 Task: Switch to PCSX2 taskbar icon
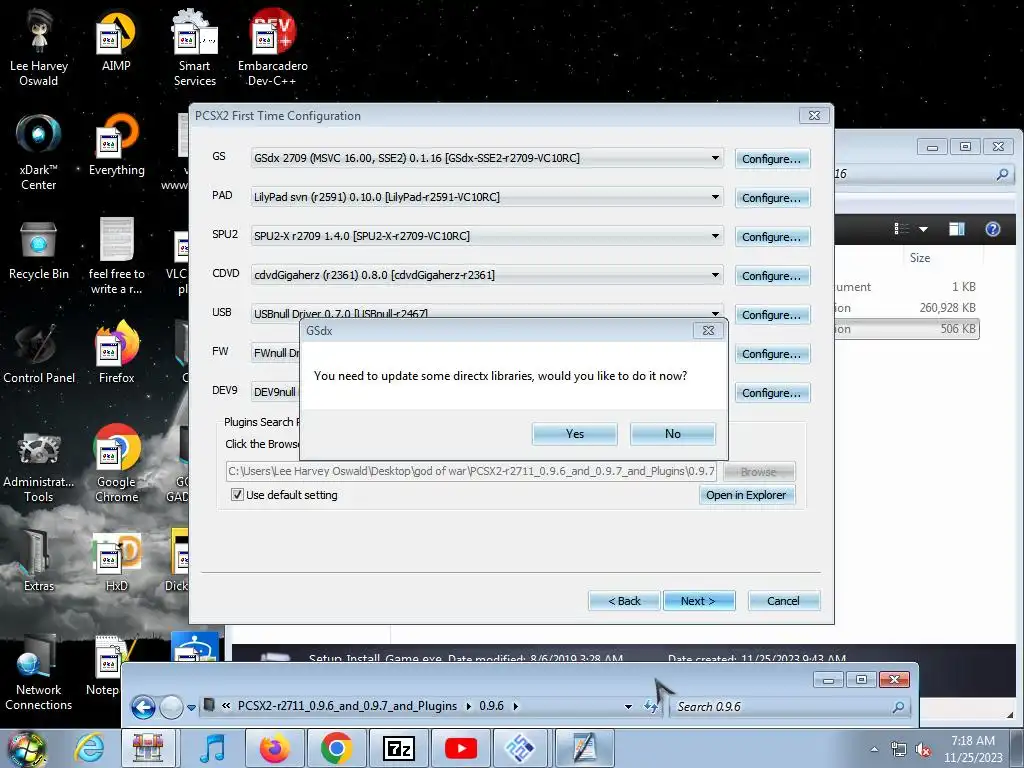(x=521, y=748)
